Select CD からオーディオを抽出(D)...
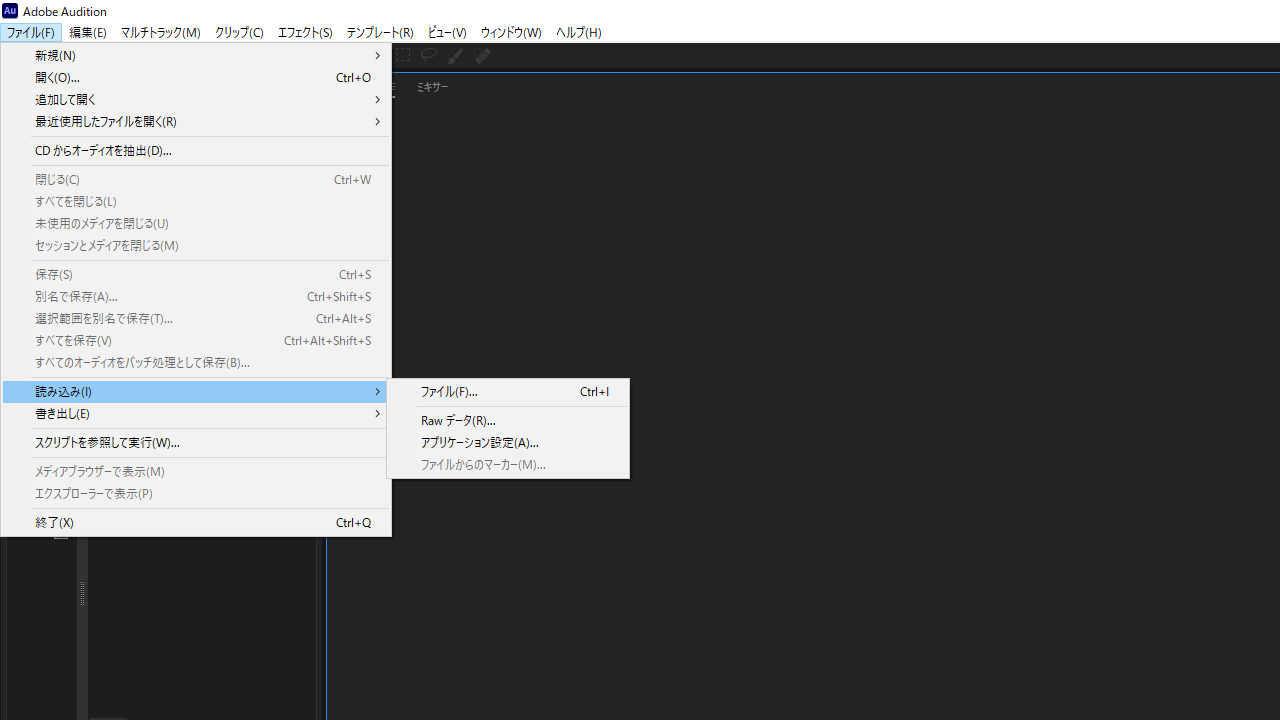Viewport: 1280px width, 720px height. click(x=103, y=151)
